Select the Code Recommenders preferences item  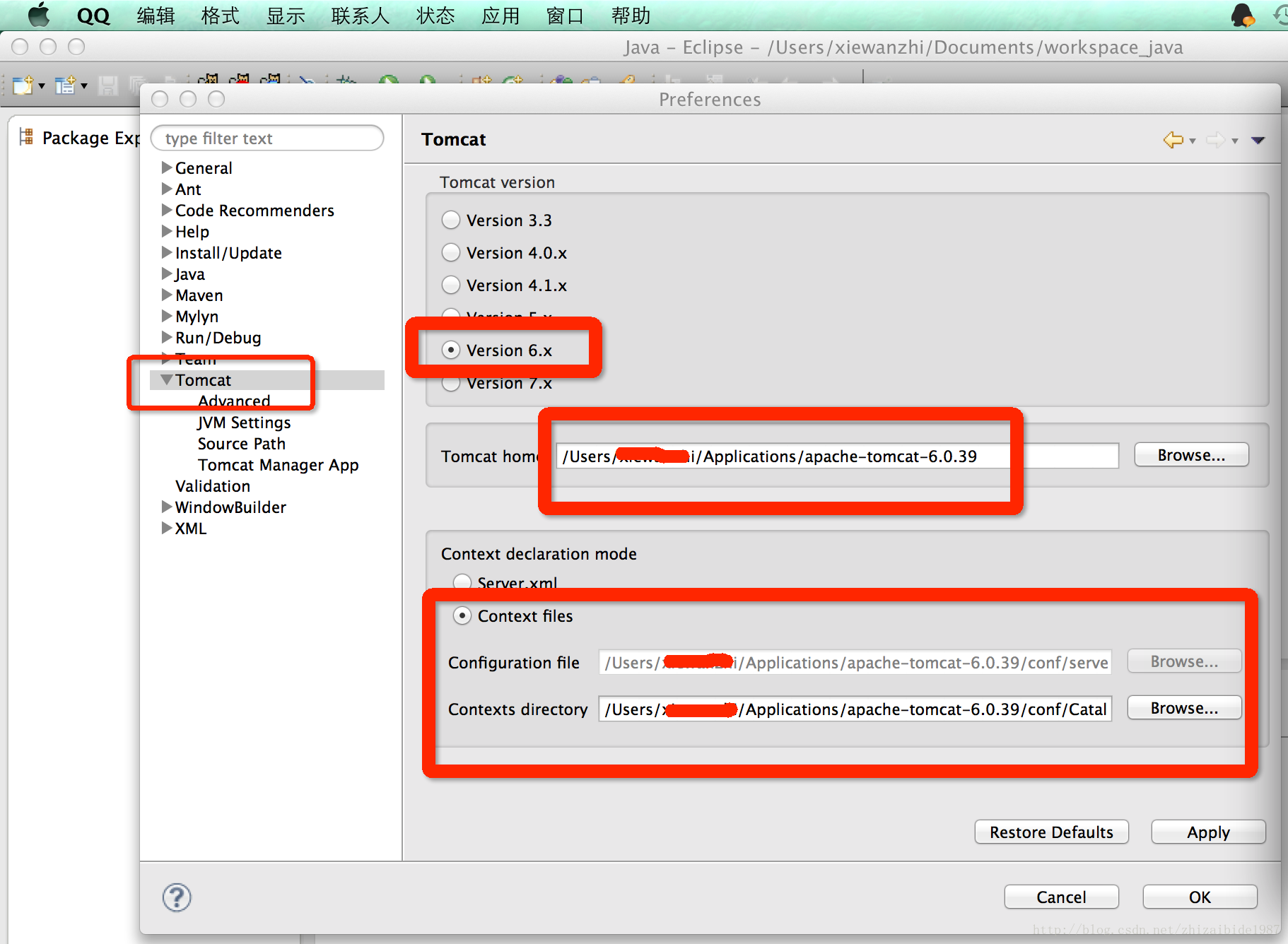(x=254, y=211)
